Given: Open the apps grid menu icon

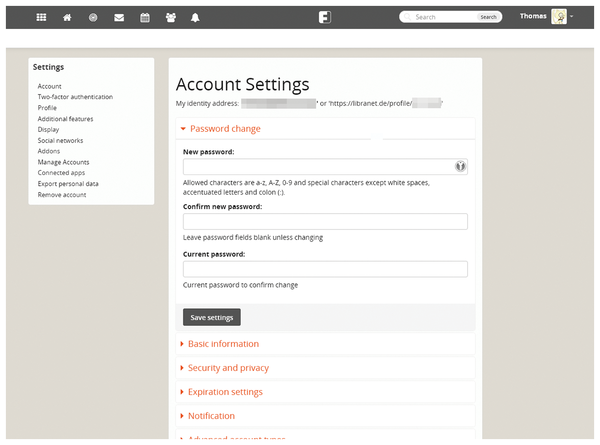Looking at the screenshot, I should tap(42, 17).
